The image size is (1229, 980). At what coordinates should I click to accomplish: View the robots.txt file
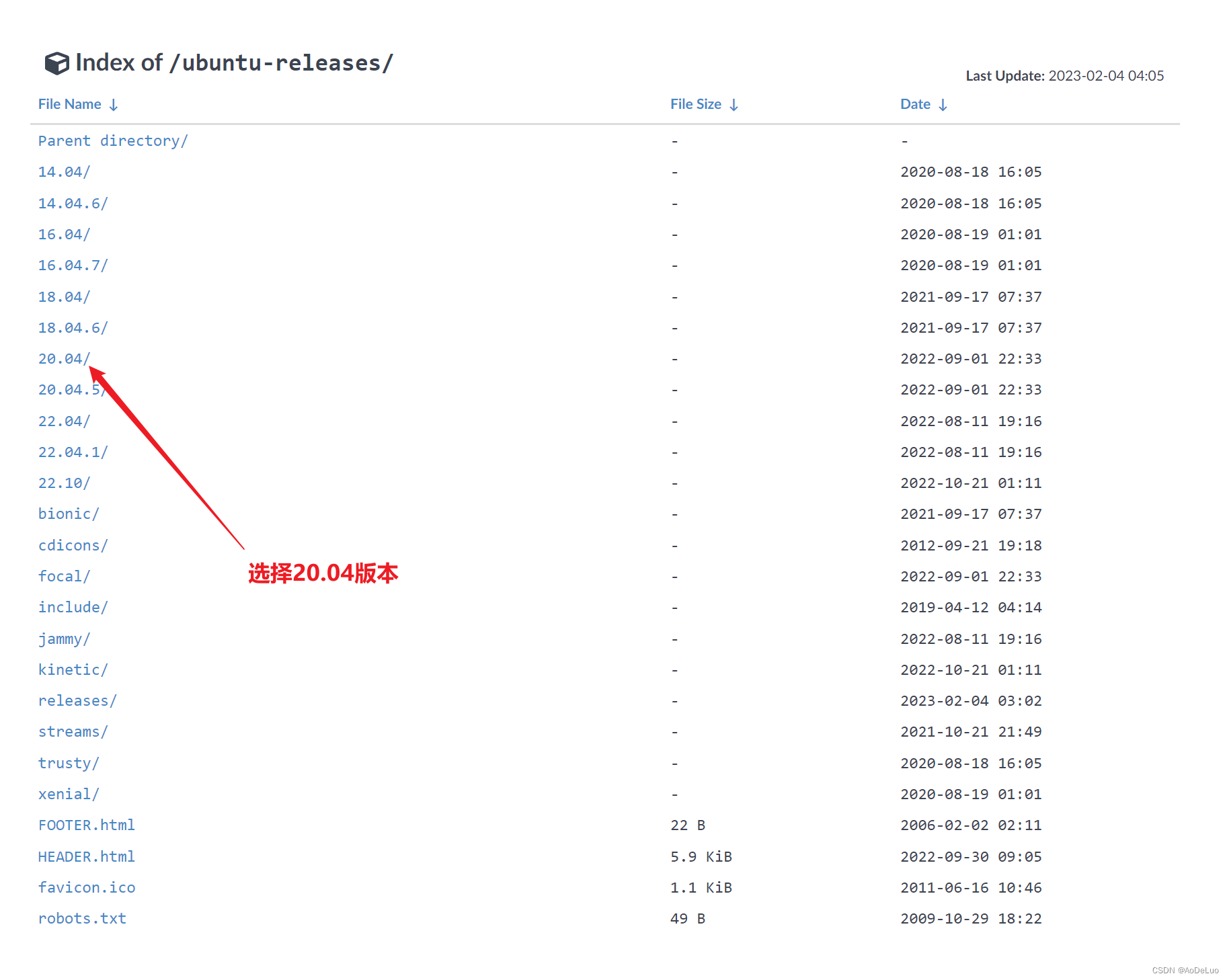[82, 919]
